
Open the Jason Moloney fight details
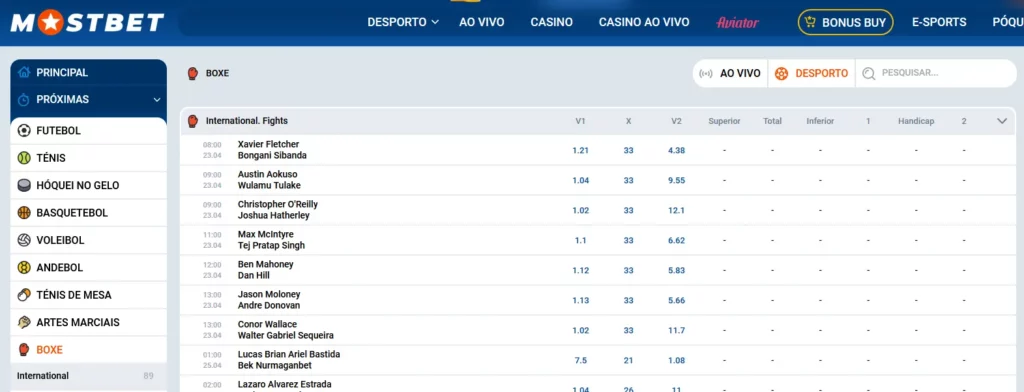[269, 300]
